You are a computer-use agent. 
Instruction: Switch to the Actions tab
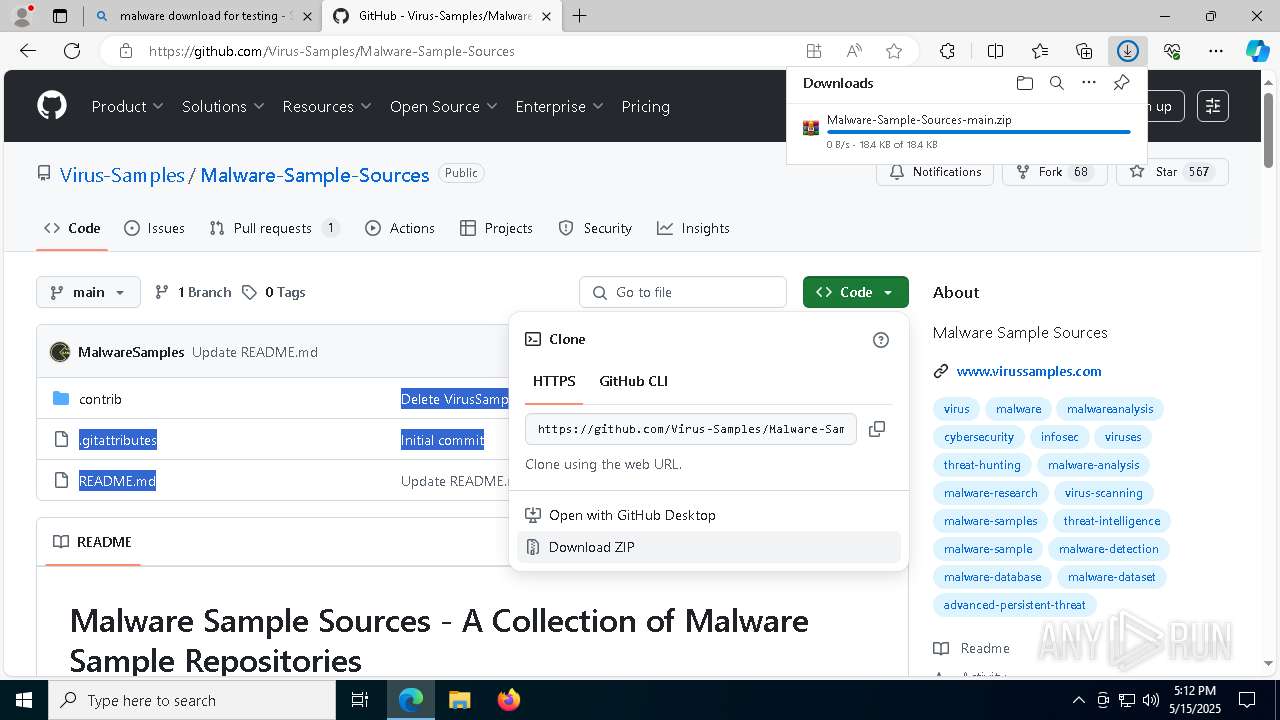pos(400,228)
